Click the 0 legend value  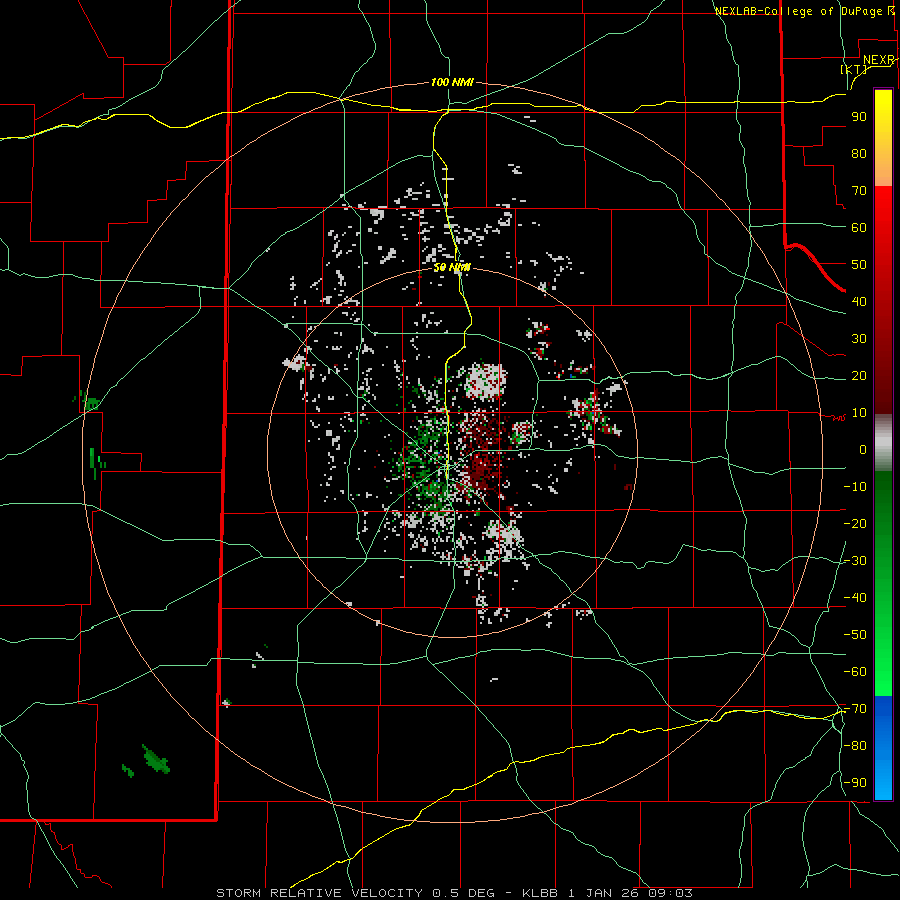863,449
